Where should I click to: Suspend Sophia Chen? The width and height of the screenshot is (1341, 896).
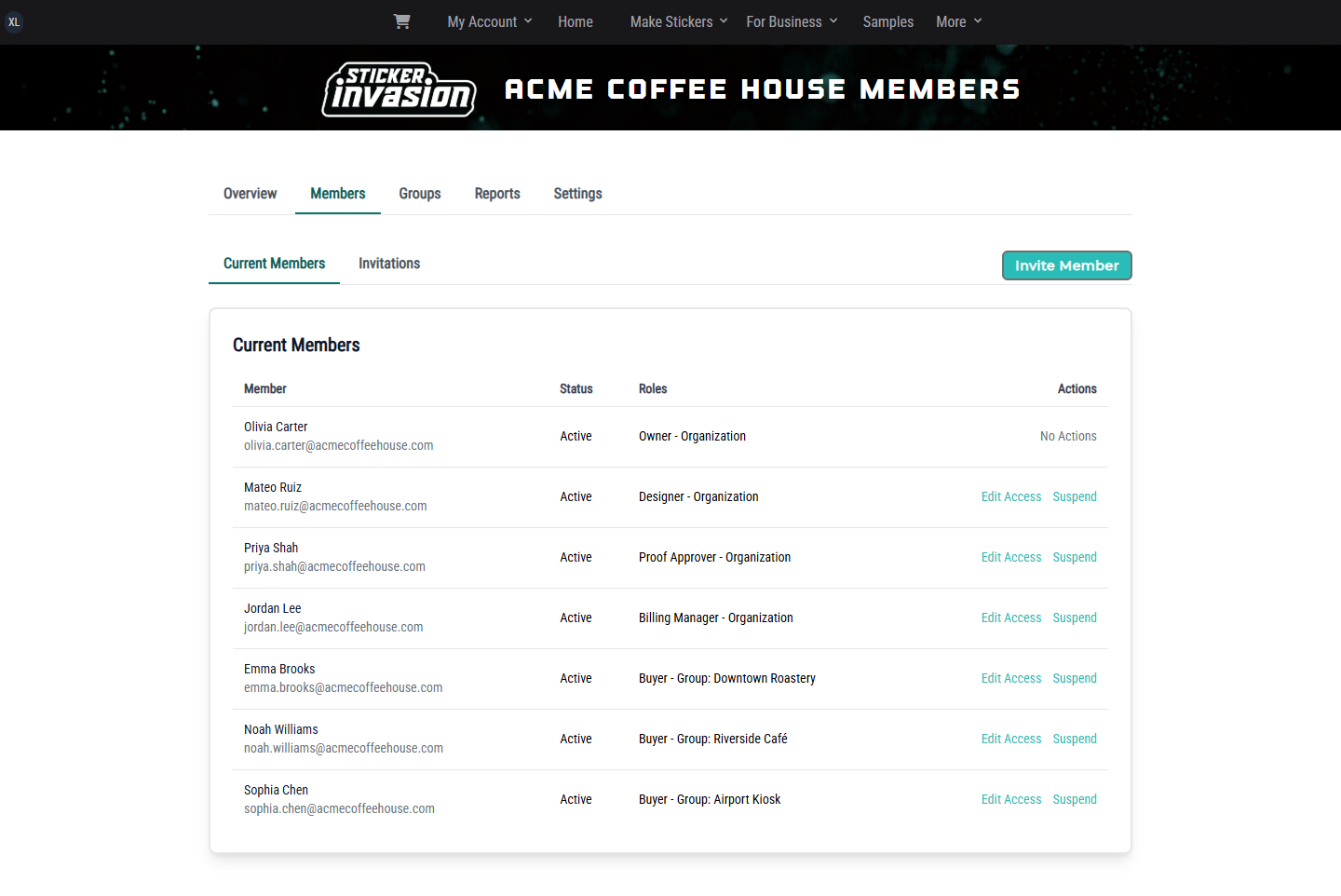(1075, 799)
